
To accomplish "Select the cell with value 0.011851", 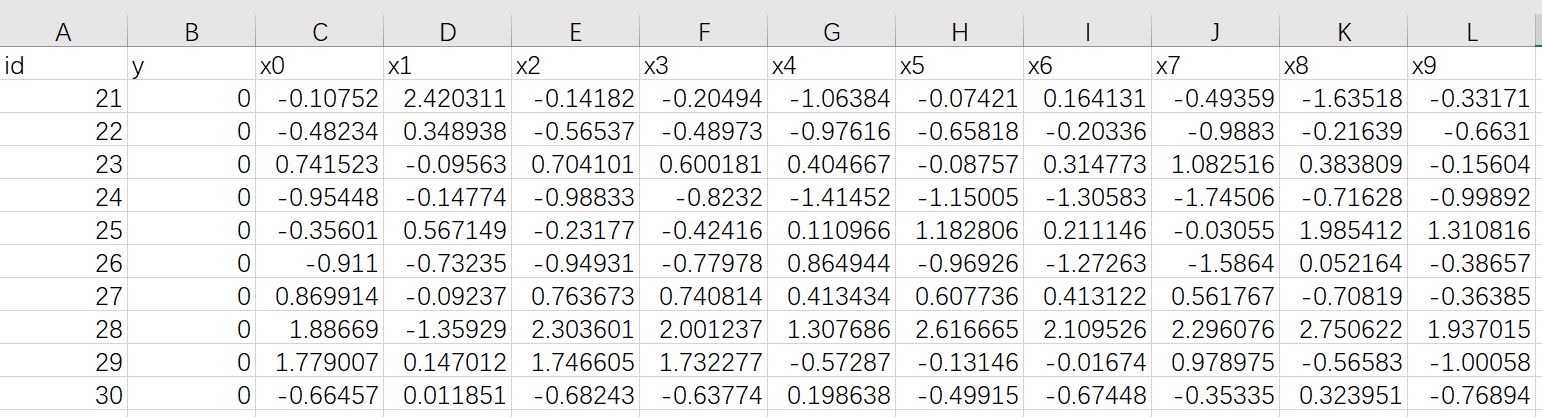I will [x=447, y=395].
